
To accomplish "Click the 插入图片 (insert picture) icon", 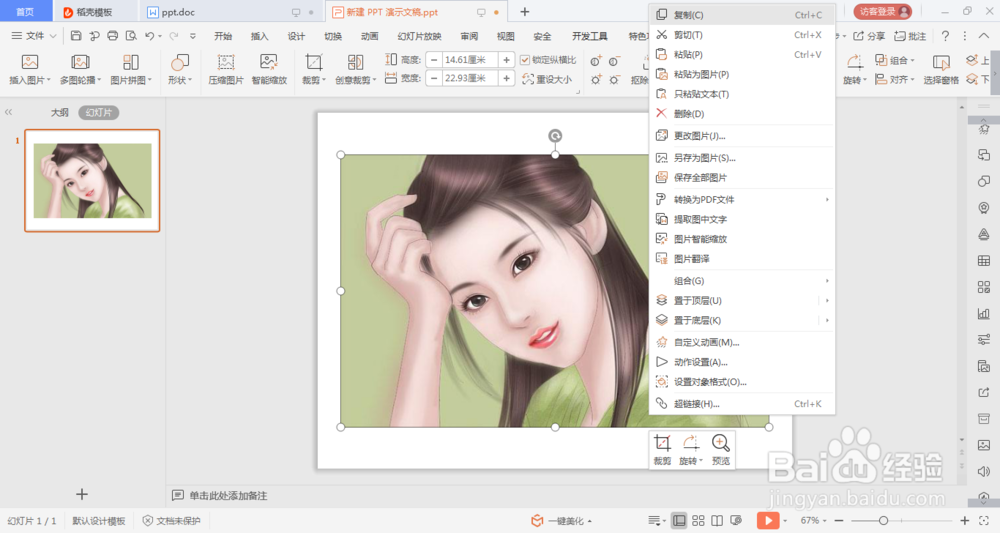I will coord(30,62).
